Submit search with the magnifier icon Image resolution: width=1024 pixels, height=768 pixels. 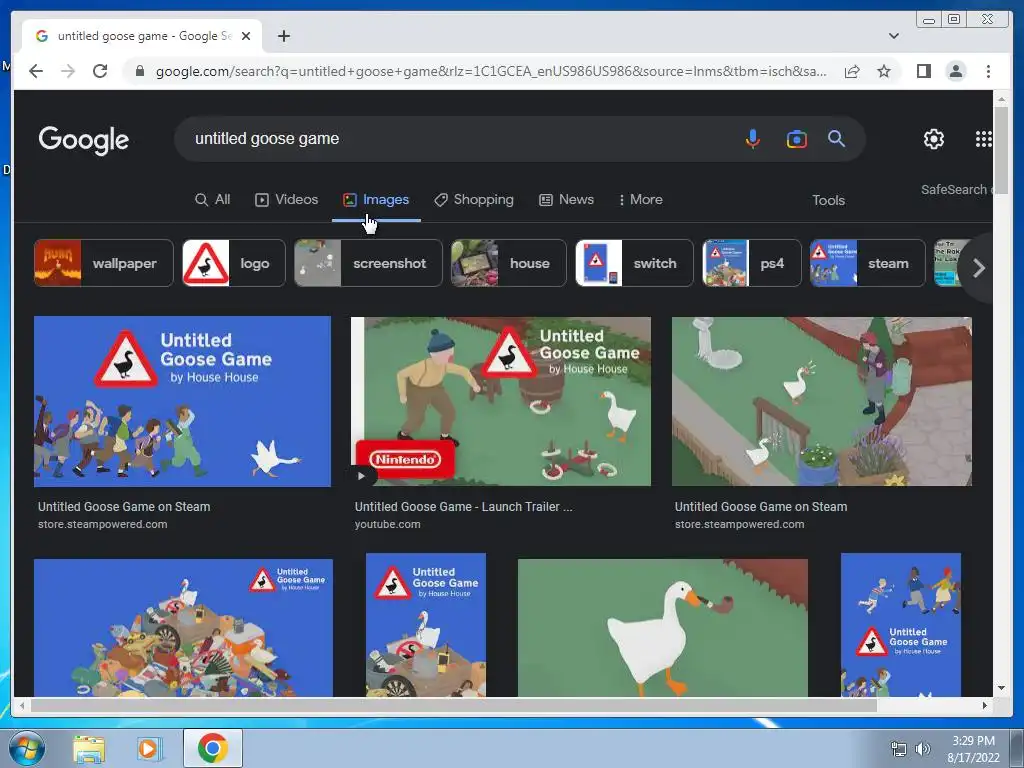tap(837, 138)
